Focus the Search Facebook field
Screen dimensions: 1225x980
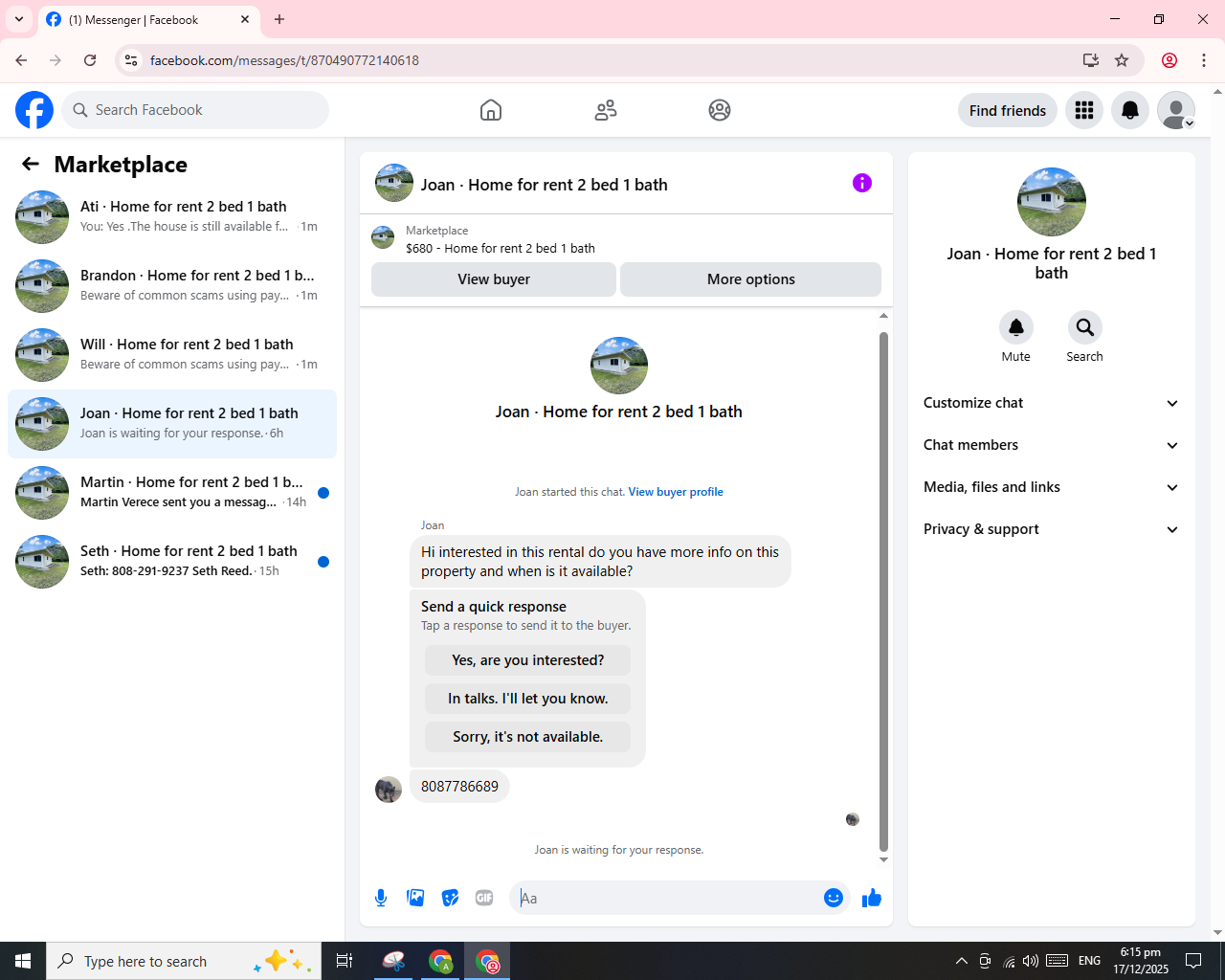point(195,110)
